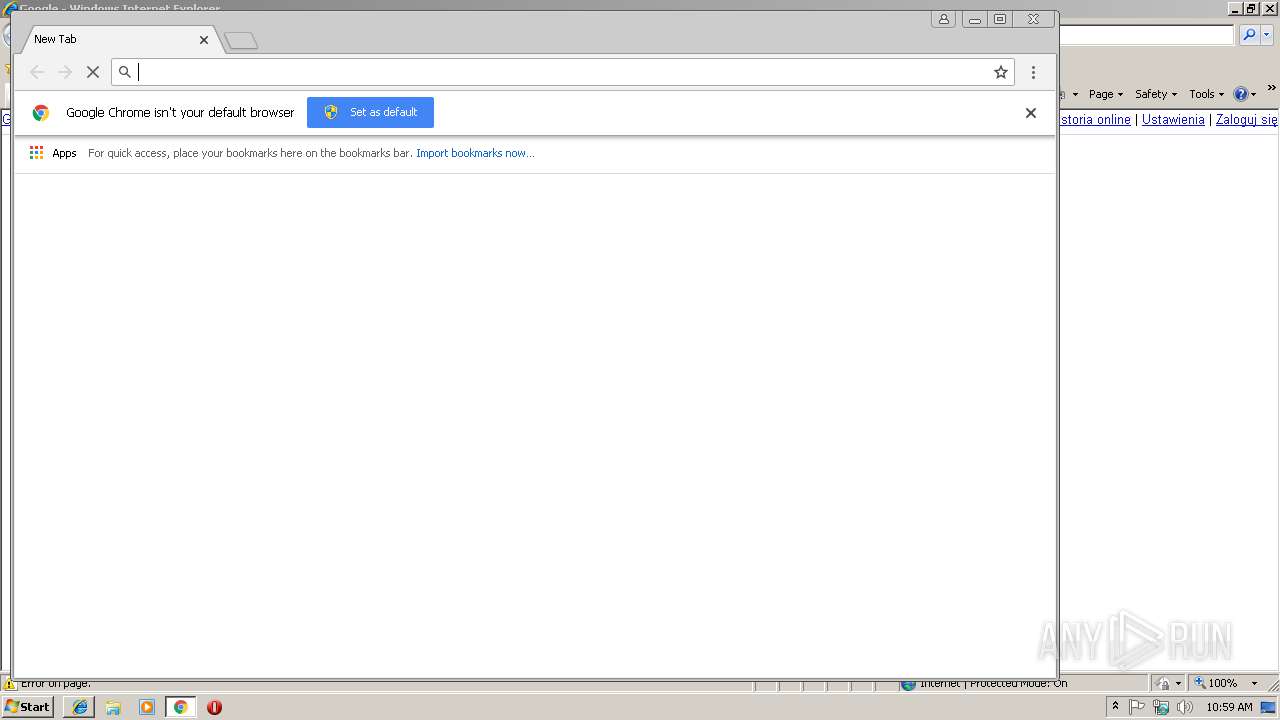Switch to Chrome taskbar button
1280x720 pixels.
click(x=180, y=707)
